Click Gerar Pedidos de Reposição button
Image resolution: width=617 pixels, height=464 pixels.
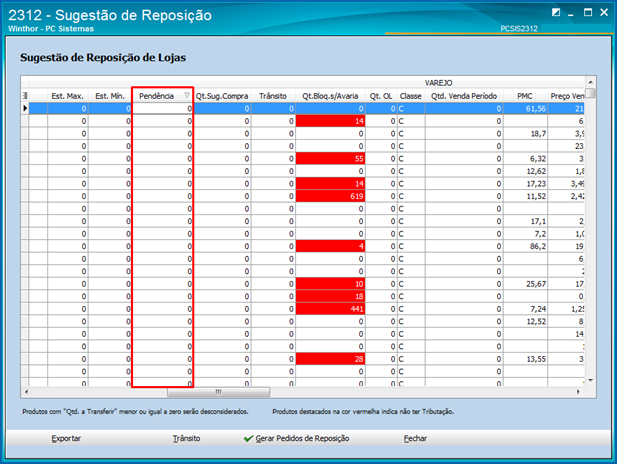[x=297, y=438]
